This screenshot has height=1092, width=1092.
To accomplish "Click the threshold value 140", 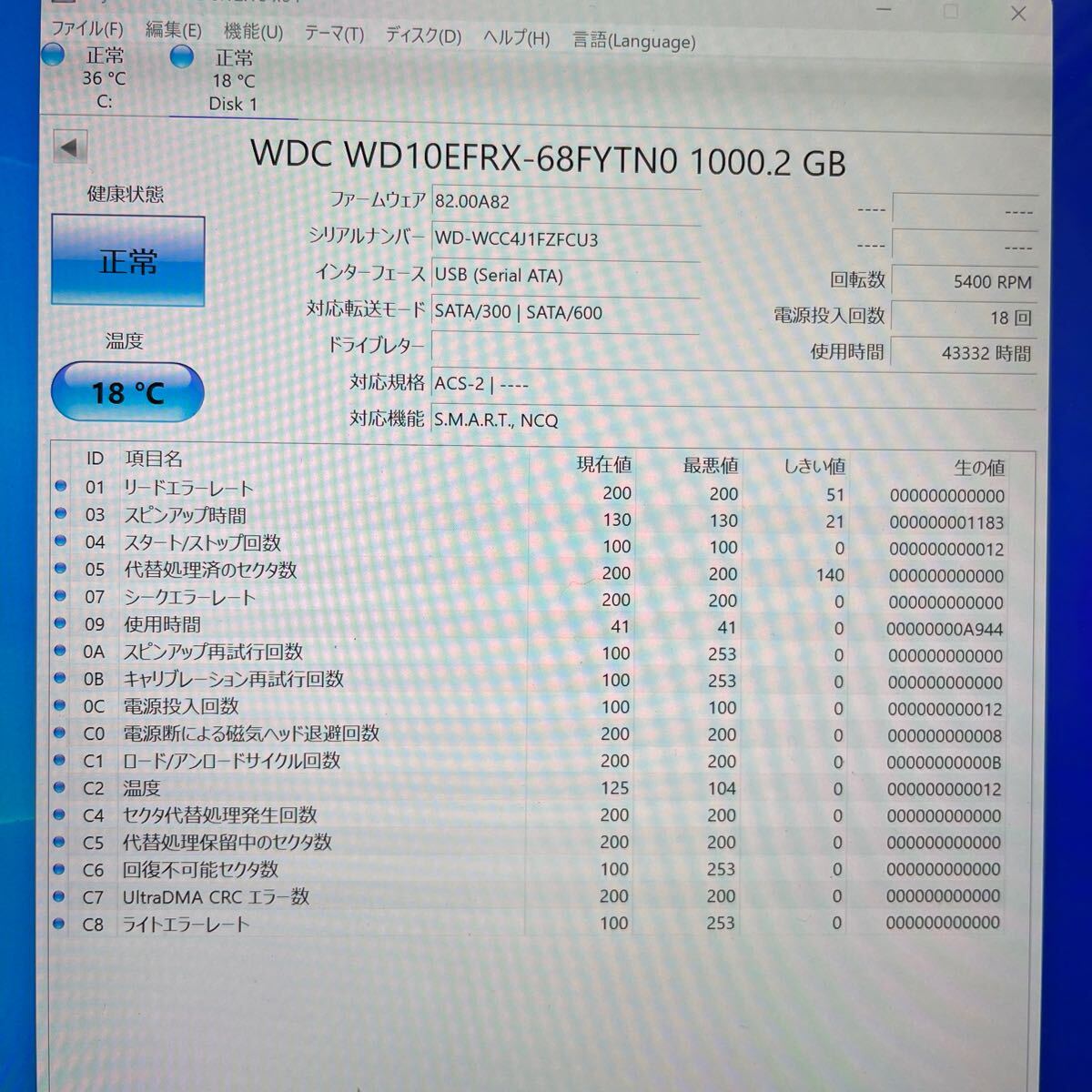I will pyautogui.click(x=830, y=575).
